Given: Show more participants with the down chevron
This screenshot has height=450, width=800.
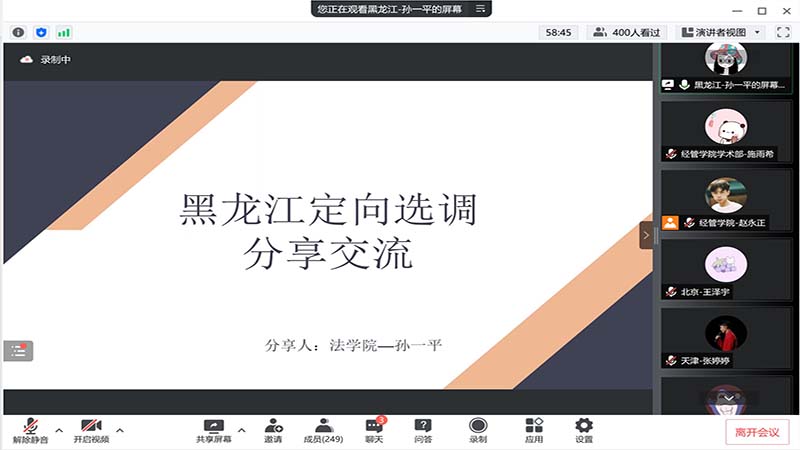Looking at the screenshot, I should (x=729, y=398).
